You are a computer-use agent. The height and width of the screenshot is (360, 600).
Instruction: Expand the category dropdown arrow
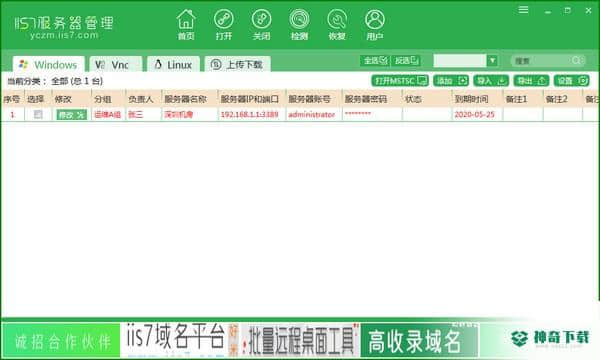point(492,60)
